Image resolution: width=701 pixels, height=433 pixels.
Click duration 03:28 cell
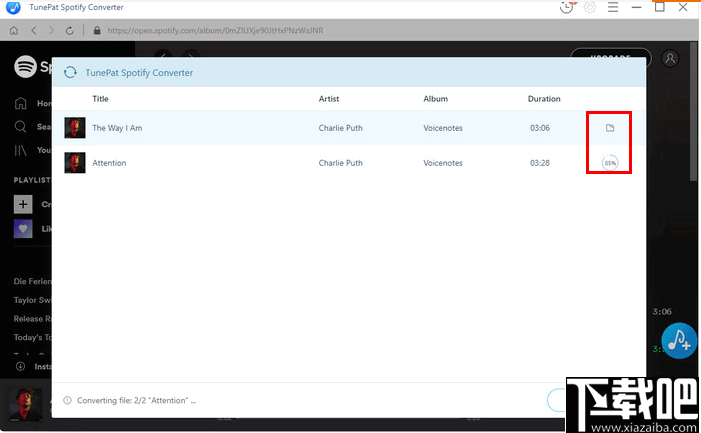[x=540, y=163]
